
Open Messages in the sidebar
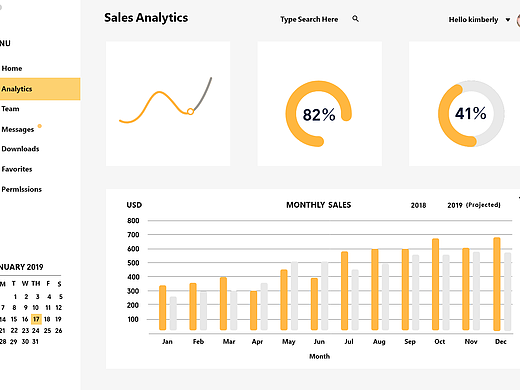[18, 129]
